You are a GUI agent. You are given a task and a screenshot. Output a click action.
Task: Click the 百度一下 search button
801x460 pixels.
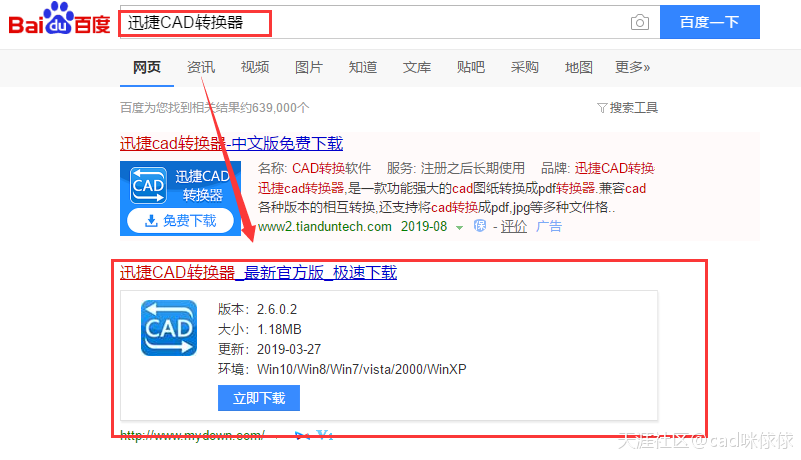point(710,22)
